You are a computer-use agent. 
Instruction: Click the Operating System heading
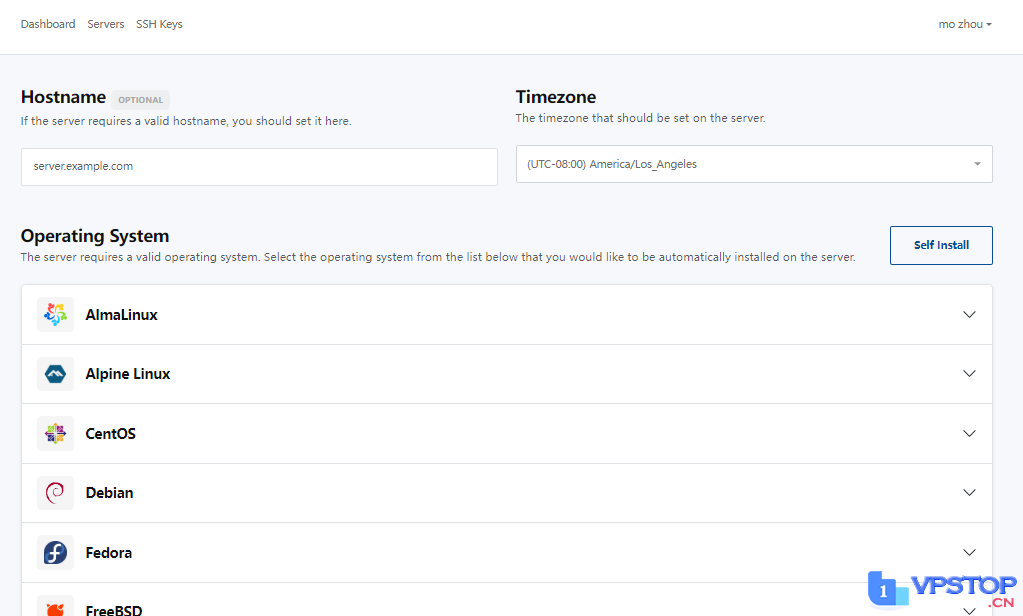click(x=95, y=236)
